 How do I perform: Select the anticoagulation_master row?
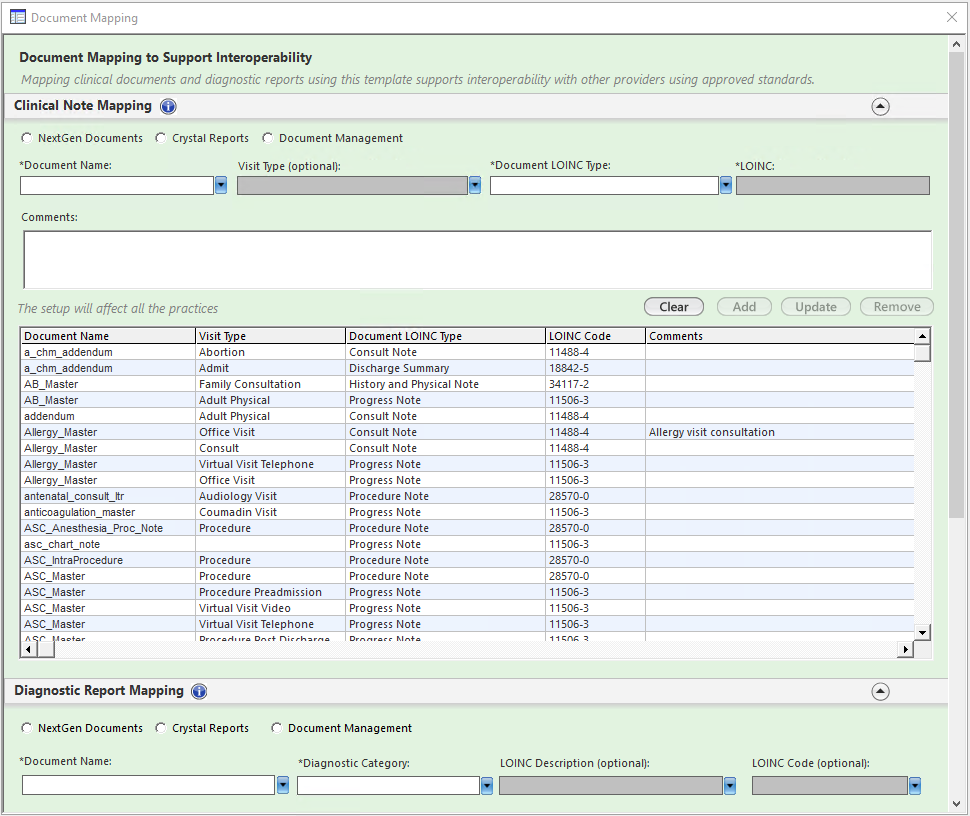tap(467, 512)
